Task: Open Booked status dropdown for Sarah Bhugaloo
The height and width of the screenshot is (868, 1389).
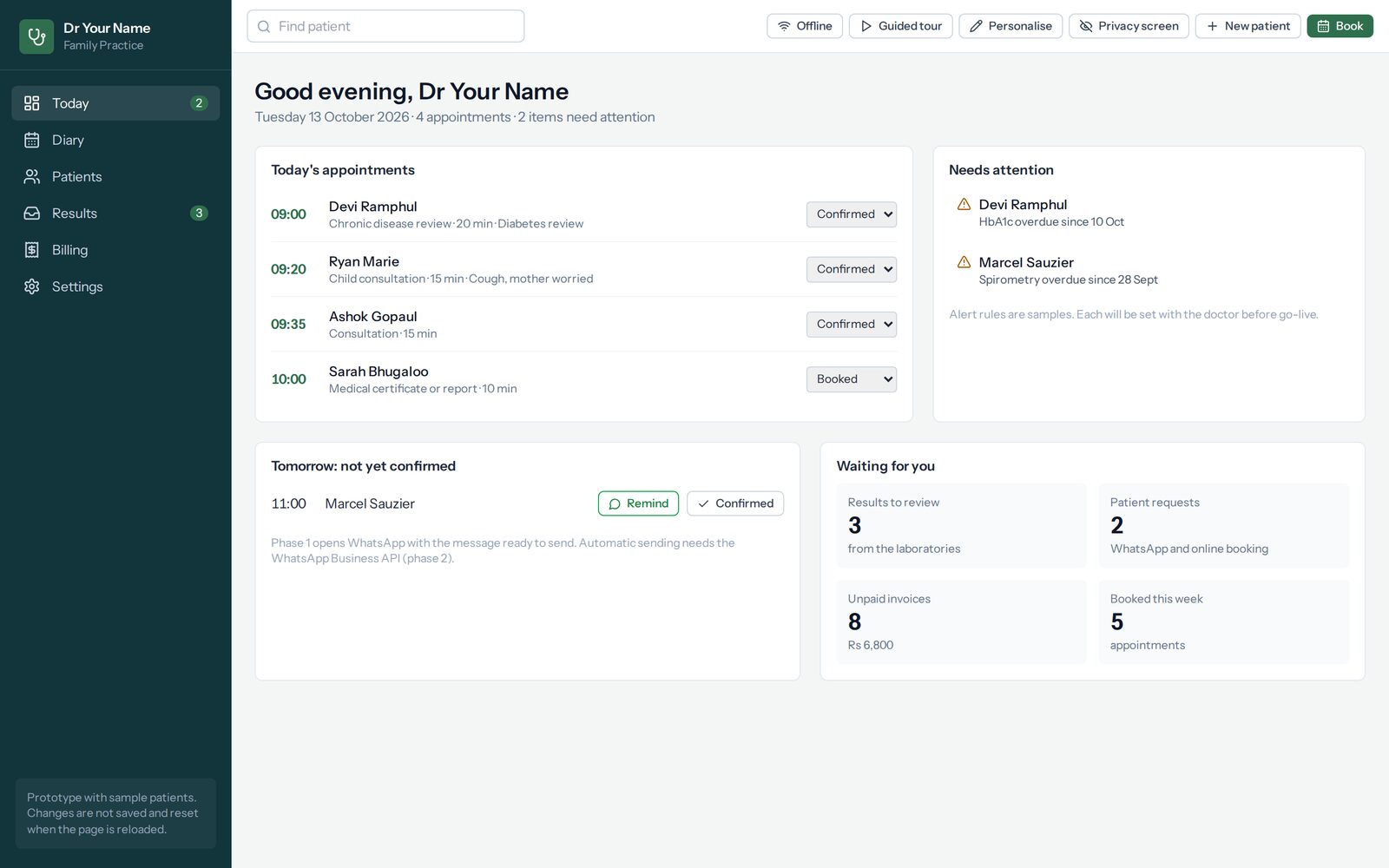Action: pos(852,379)
